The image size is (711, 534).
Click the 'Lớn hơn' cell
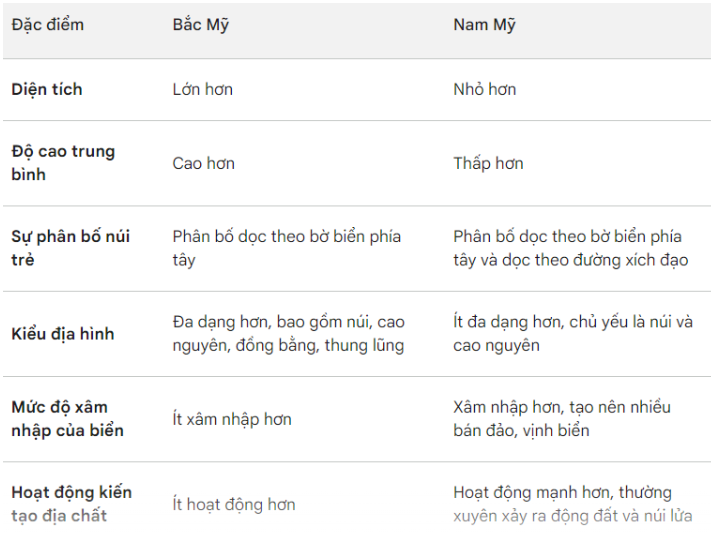click(x=203, y=89)
